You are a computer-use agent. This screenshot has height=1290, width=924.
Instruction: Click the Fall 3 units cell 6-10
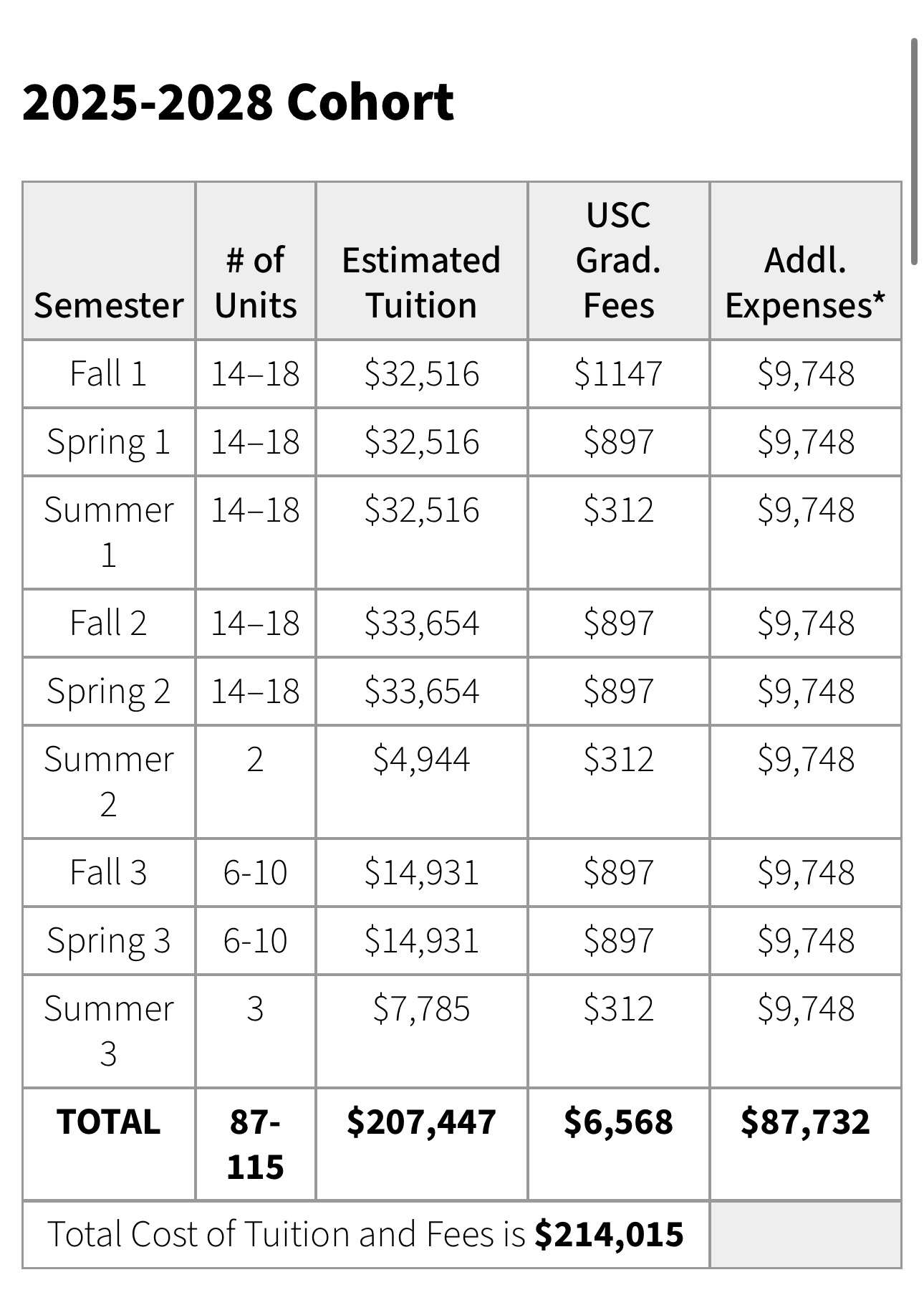pyautogui.click(x=255, y=872)
